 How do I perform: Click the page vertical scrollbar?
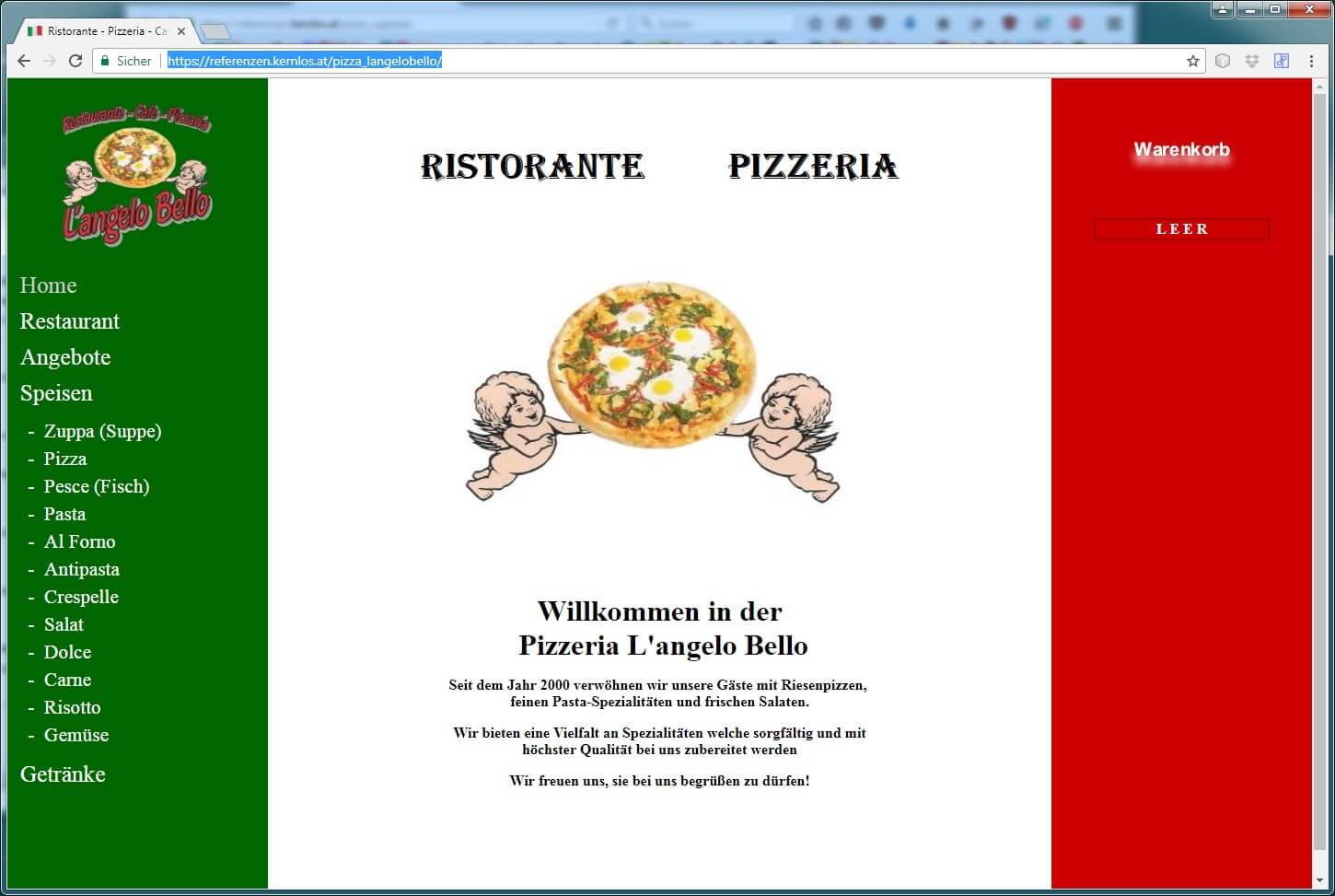pyautogui.click(x=1319, y=460)
